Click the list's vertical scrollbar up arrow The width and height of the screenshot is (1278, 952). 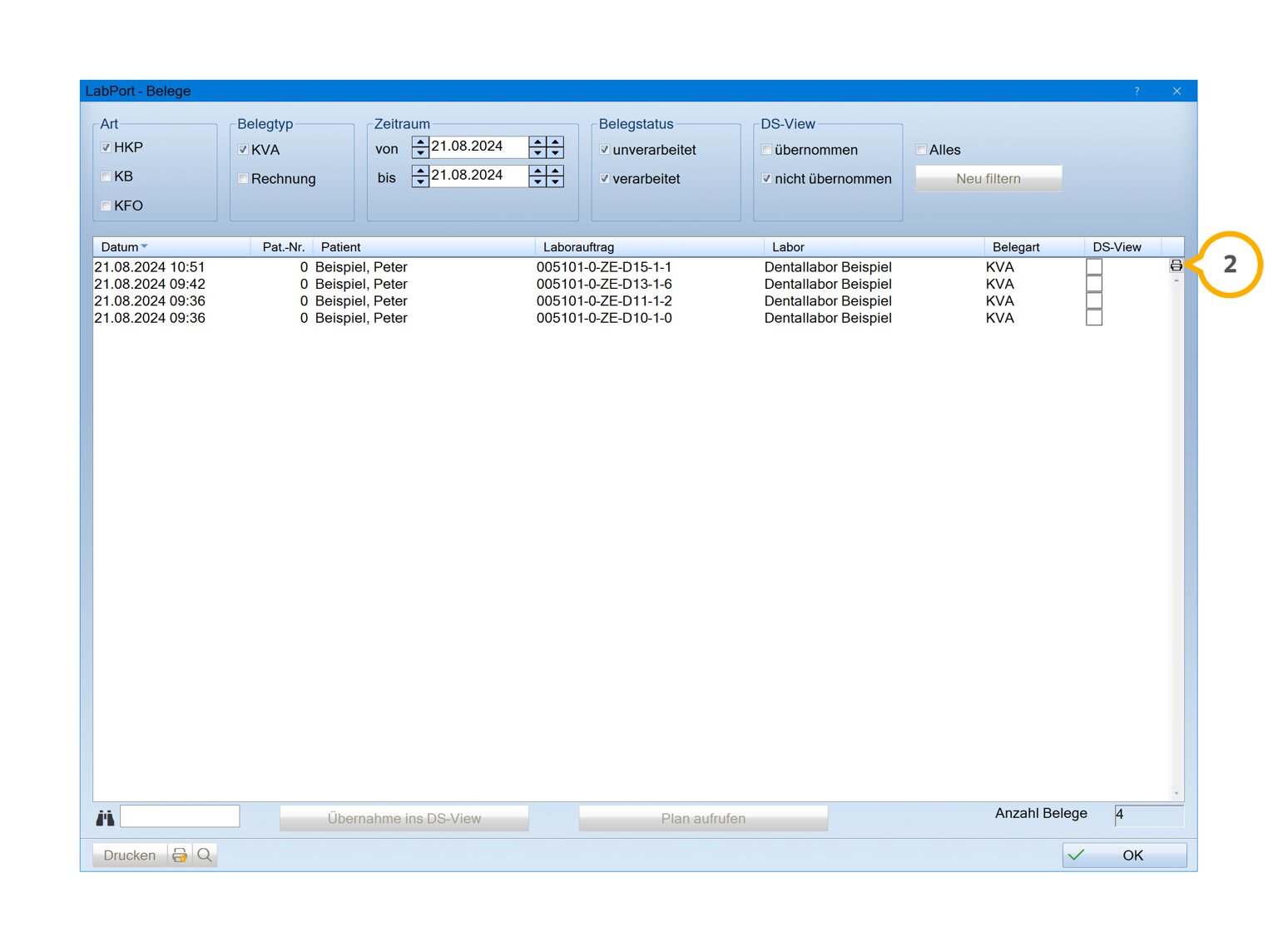point(1176,280)
